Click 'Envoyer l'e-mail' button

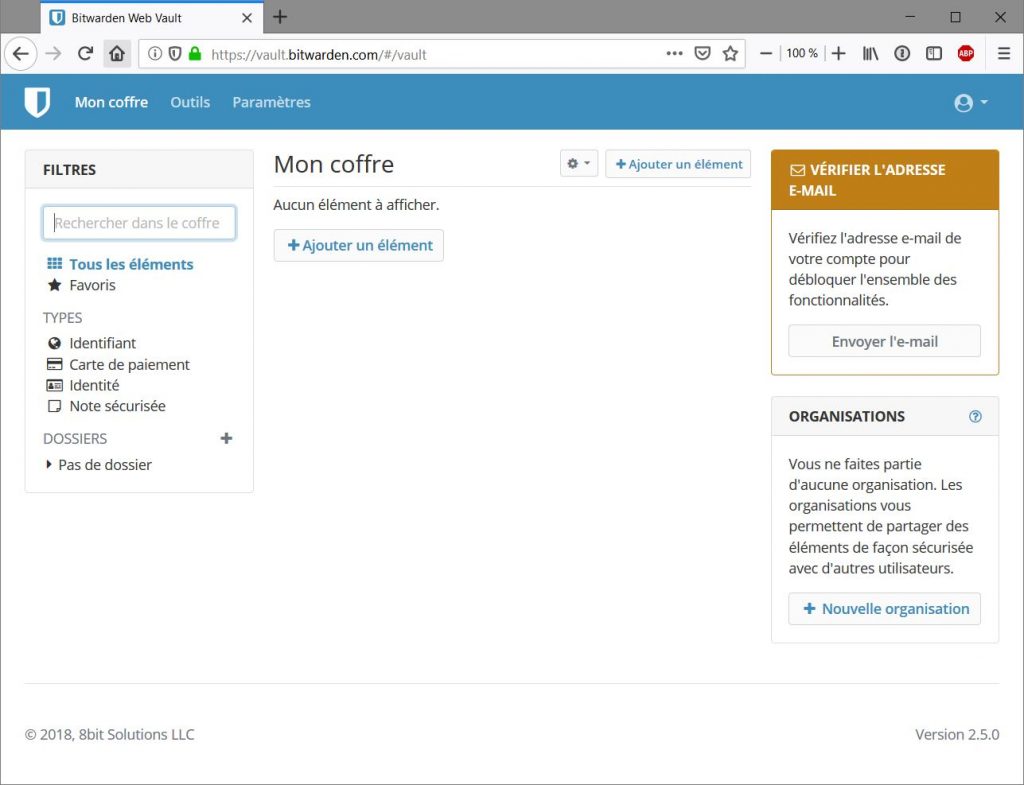(x=884, y=341)
